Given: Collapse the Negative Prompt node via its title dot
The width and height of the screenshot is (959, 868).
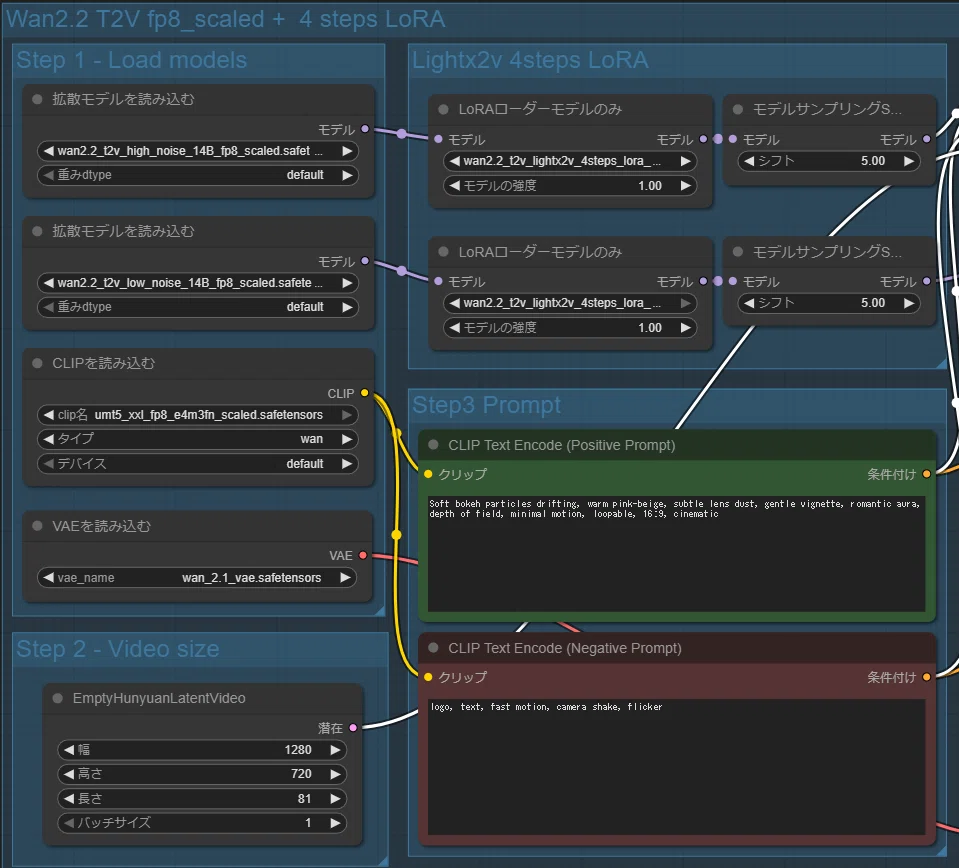Looking at the screenshot, I should pyautogui.click(x=434, y=648).
